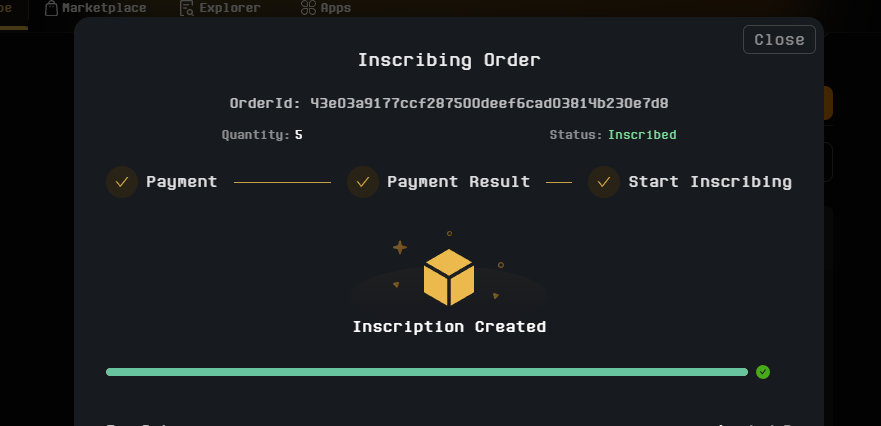Switch to the Explorer tab
881x426 pixels.
[x=229, y=8]
